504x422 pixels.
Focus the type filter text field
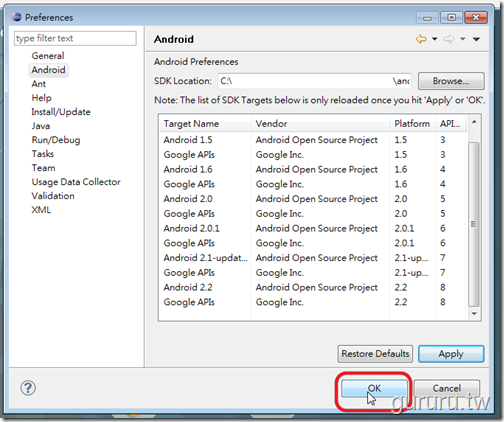point(75,38)
